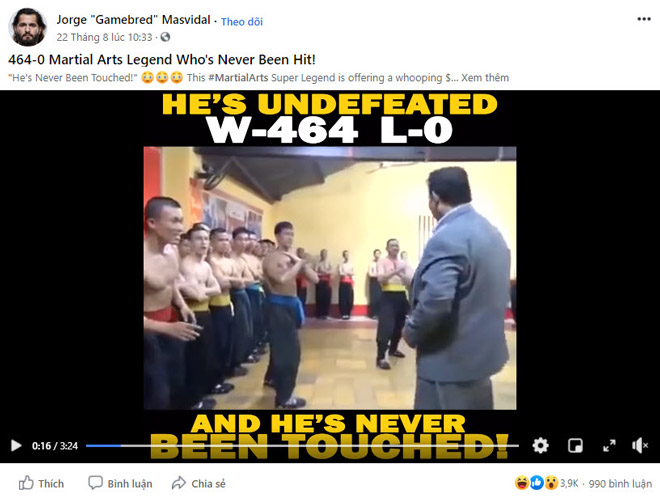
Task: Enable picture-in-picture mini player
Action: click(x=575, y=445)
